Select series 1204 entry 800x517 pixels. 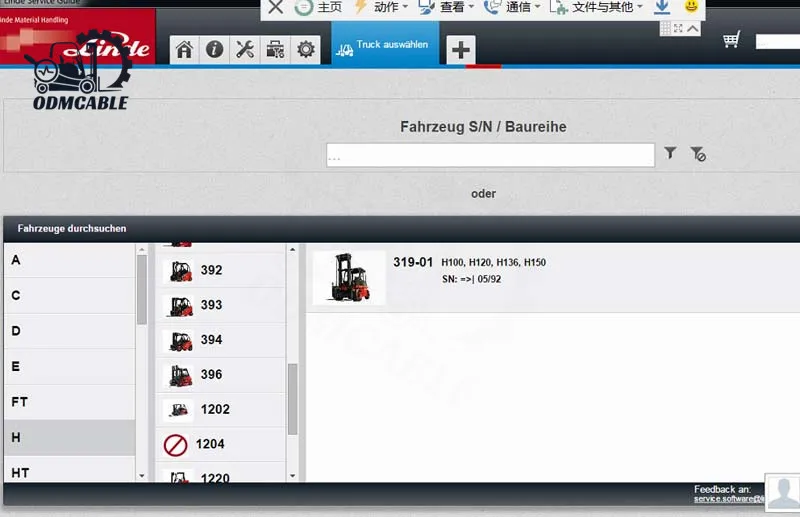coord(220,444)
